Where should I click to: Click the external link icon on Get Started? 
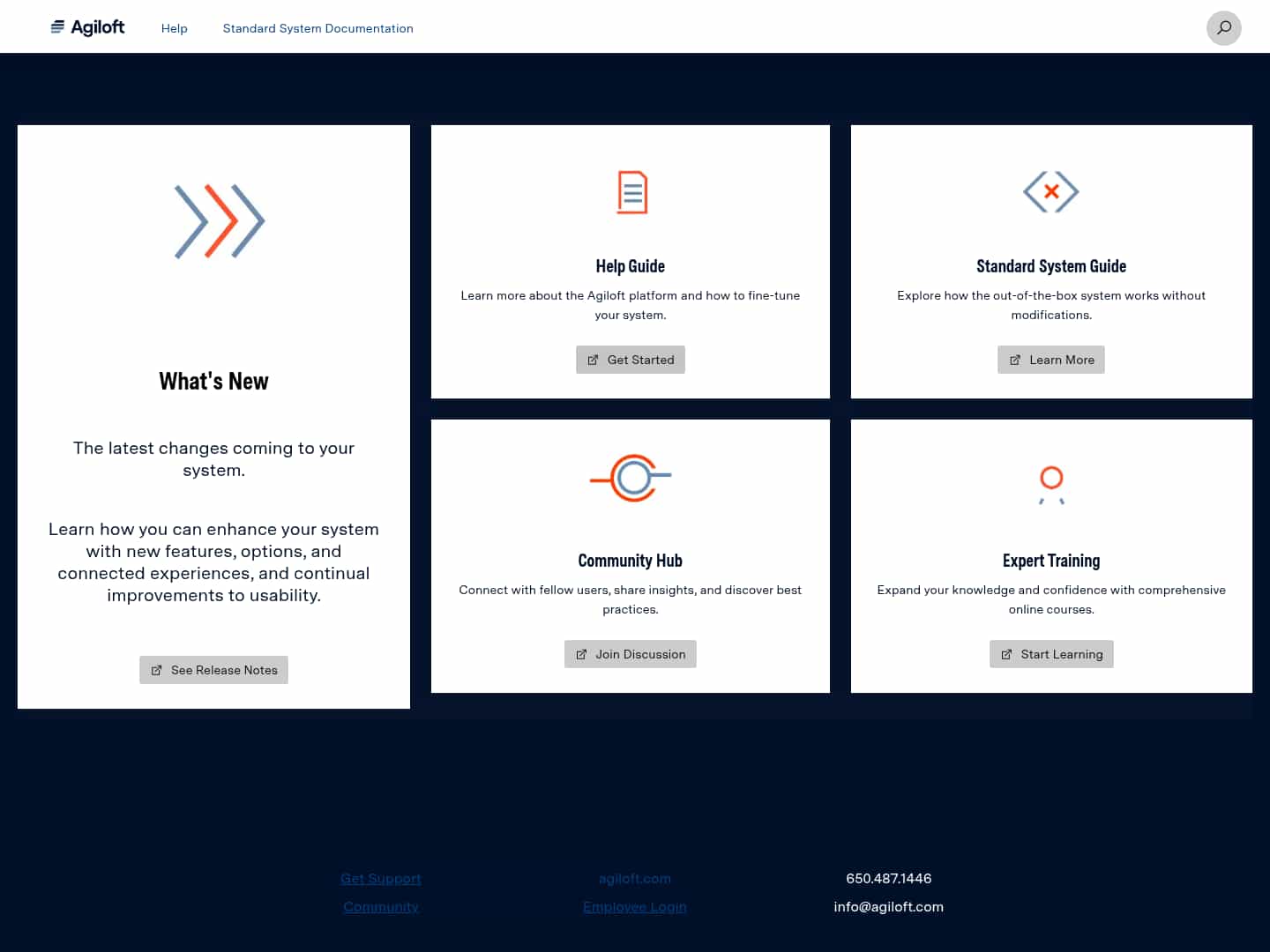[x=591, y=360]
